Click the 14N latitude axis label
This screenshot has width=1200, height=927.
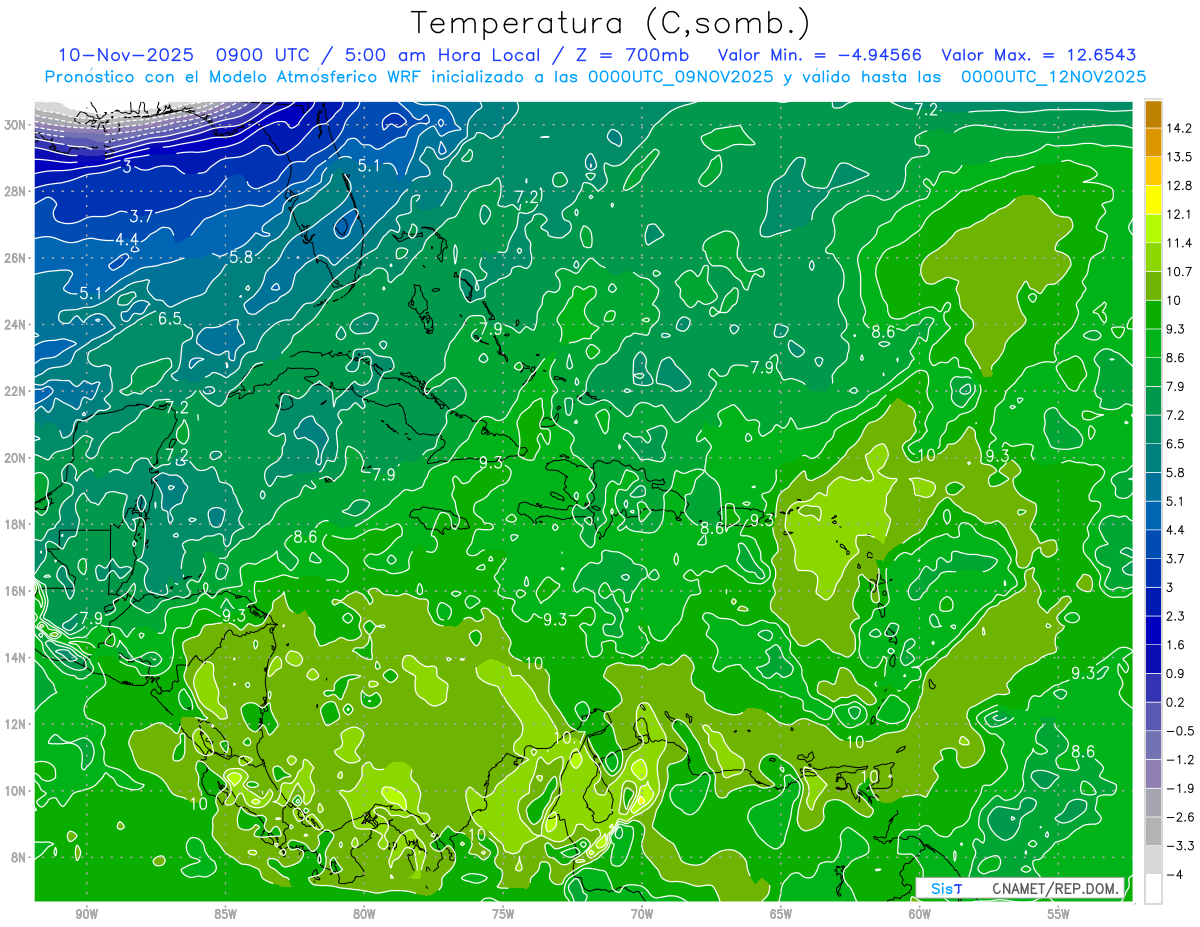[15, 657]
